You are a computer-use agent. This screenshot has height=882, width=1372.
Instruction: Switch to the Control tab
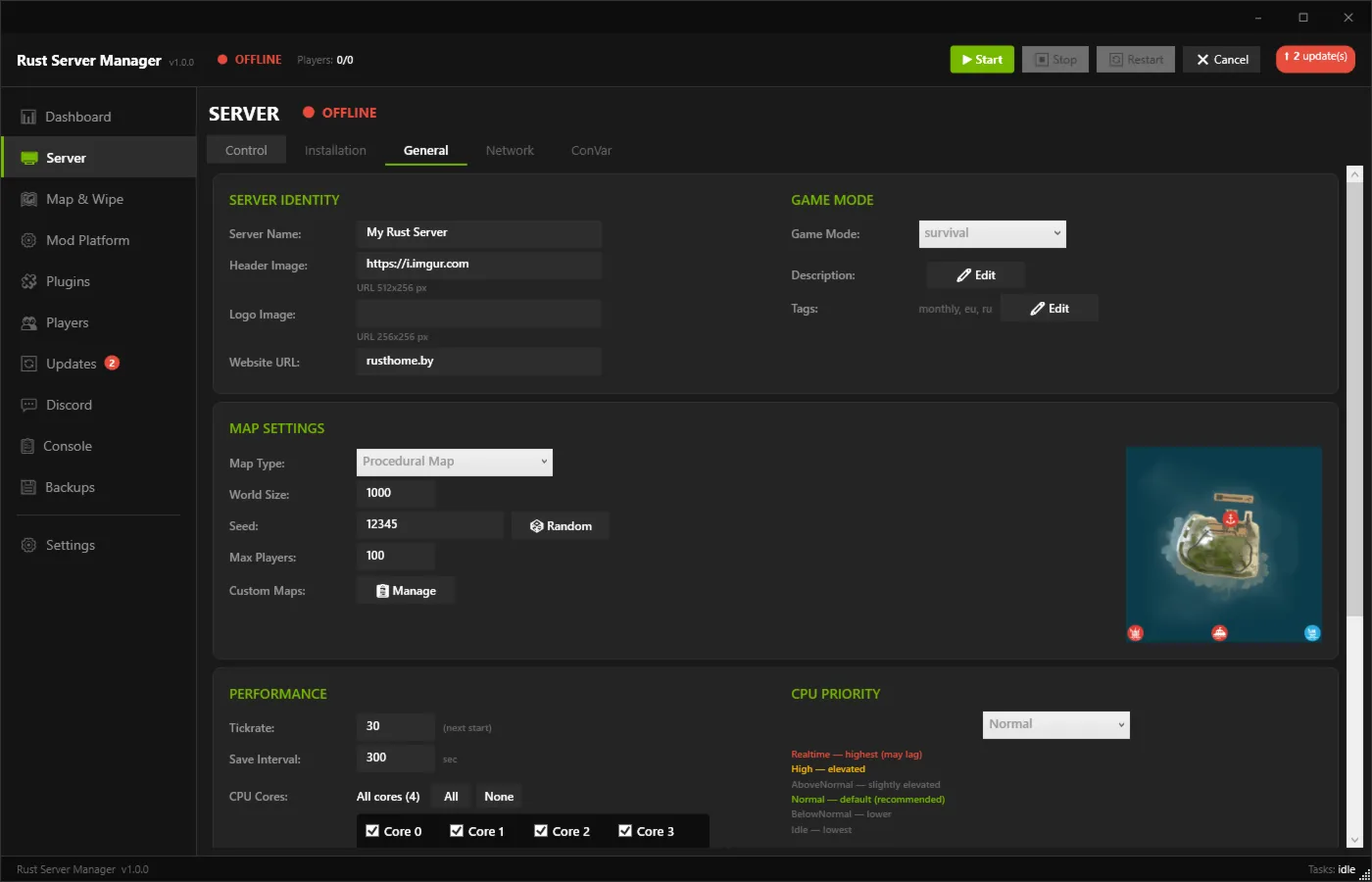[246, 150]
